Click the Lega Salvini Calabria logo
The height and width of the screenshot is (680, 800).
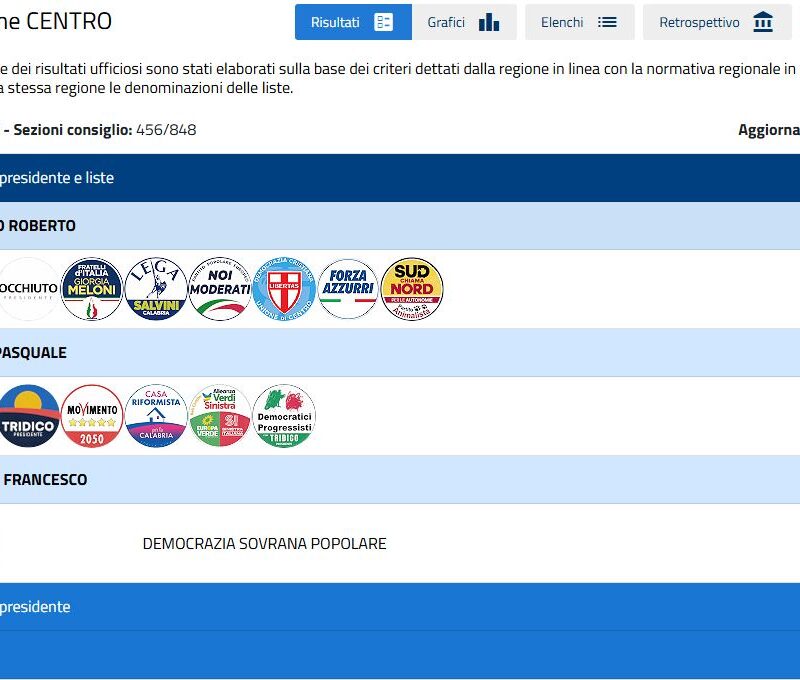[x=156, y=289]
